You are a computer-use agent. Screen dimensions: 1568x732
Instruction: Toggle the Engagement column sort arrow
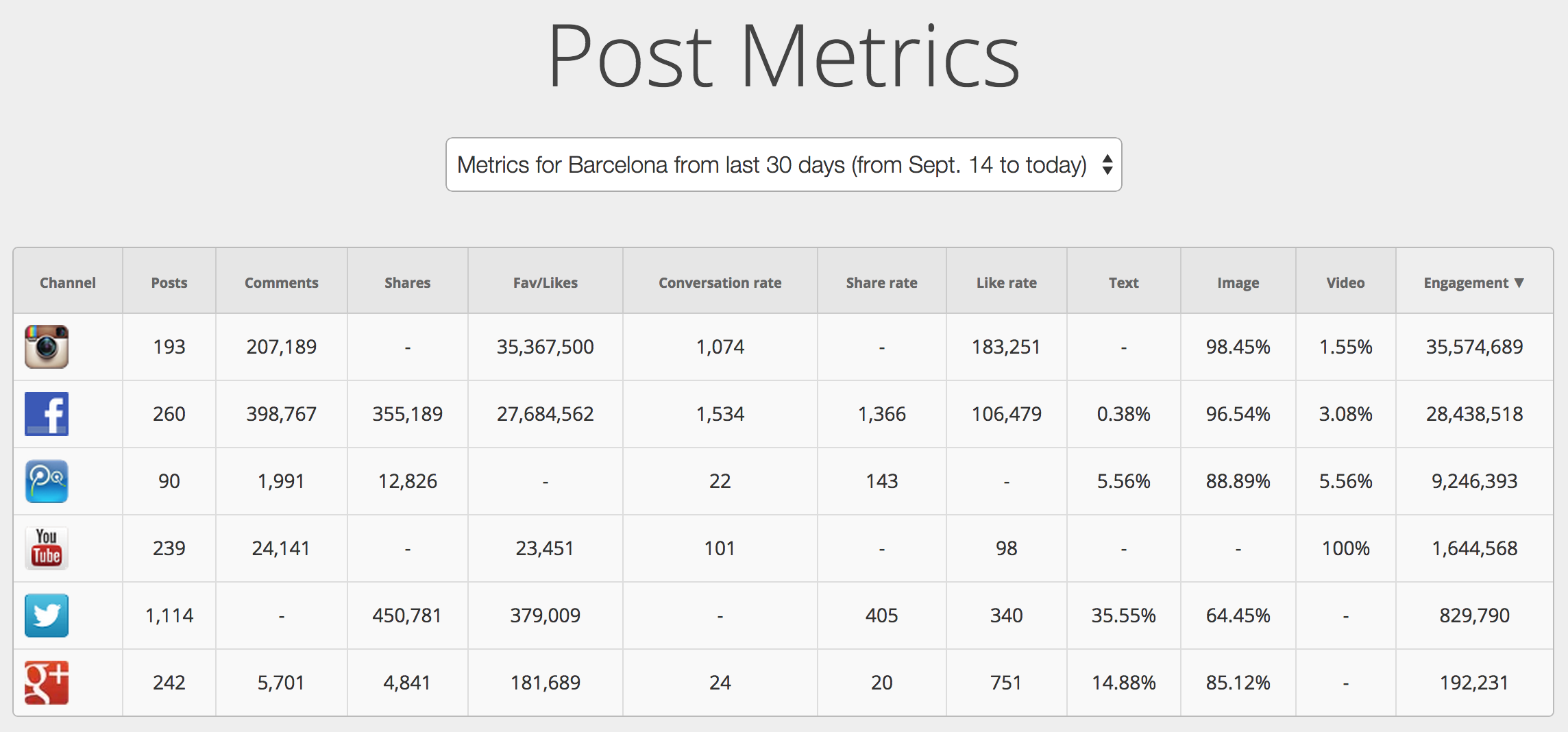[x=1519, y=282]
